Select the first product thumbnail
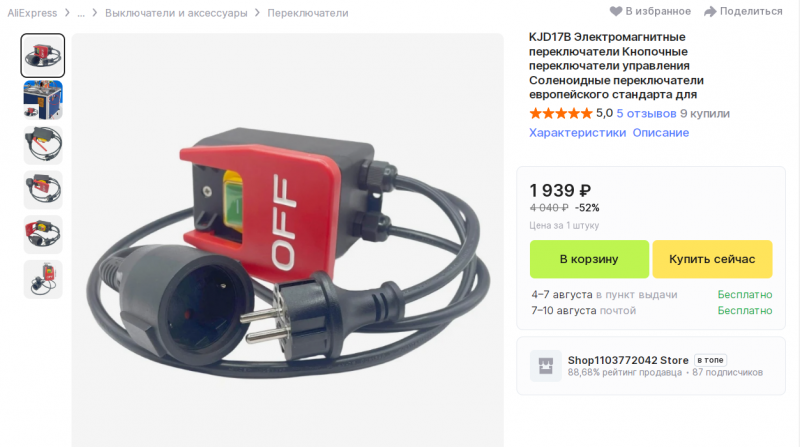Viewport: 800px width, 447px height. (x=43, y=56)
